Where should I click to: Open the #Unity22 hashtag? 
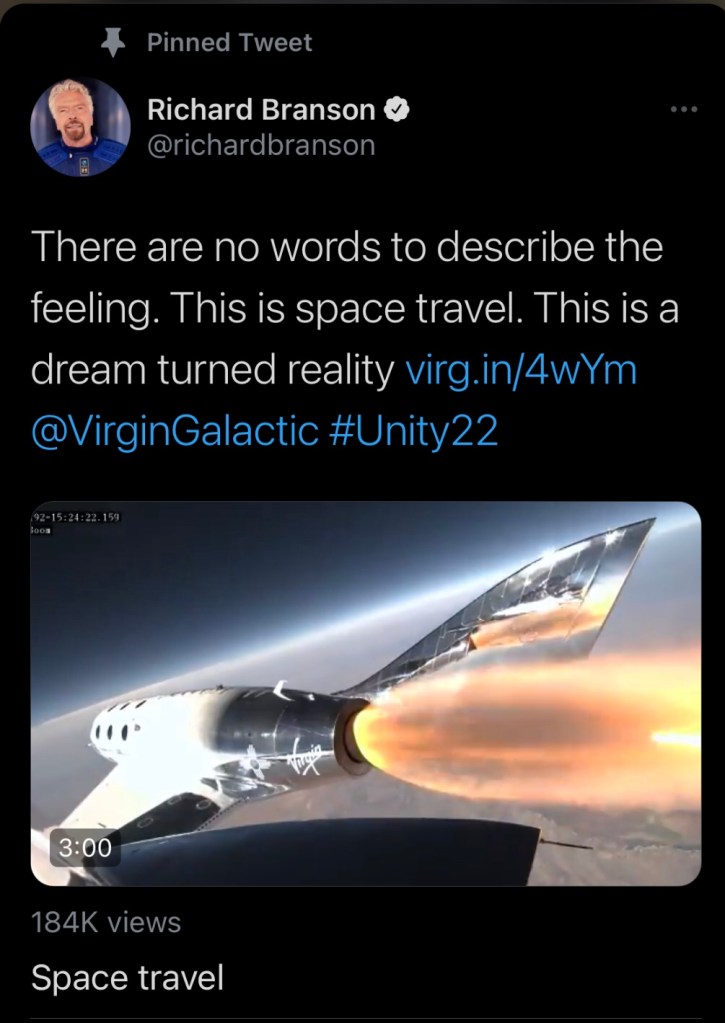tap(414, 431)
